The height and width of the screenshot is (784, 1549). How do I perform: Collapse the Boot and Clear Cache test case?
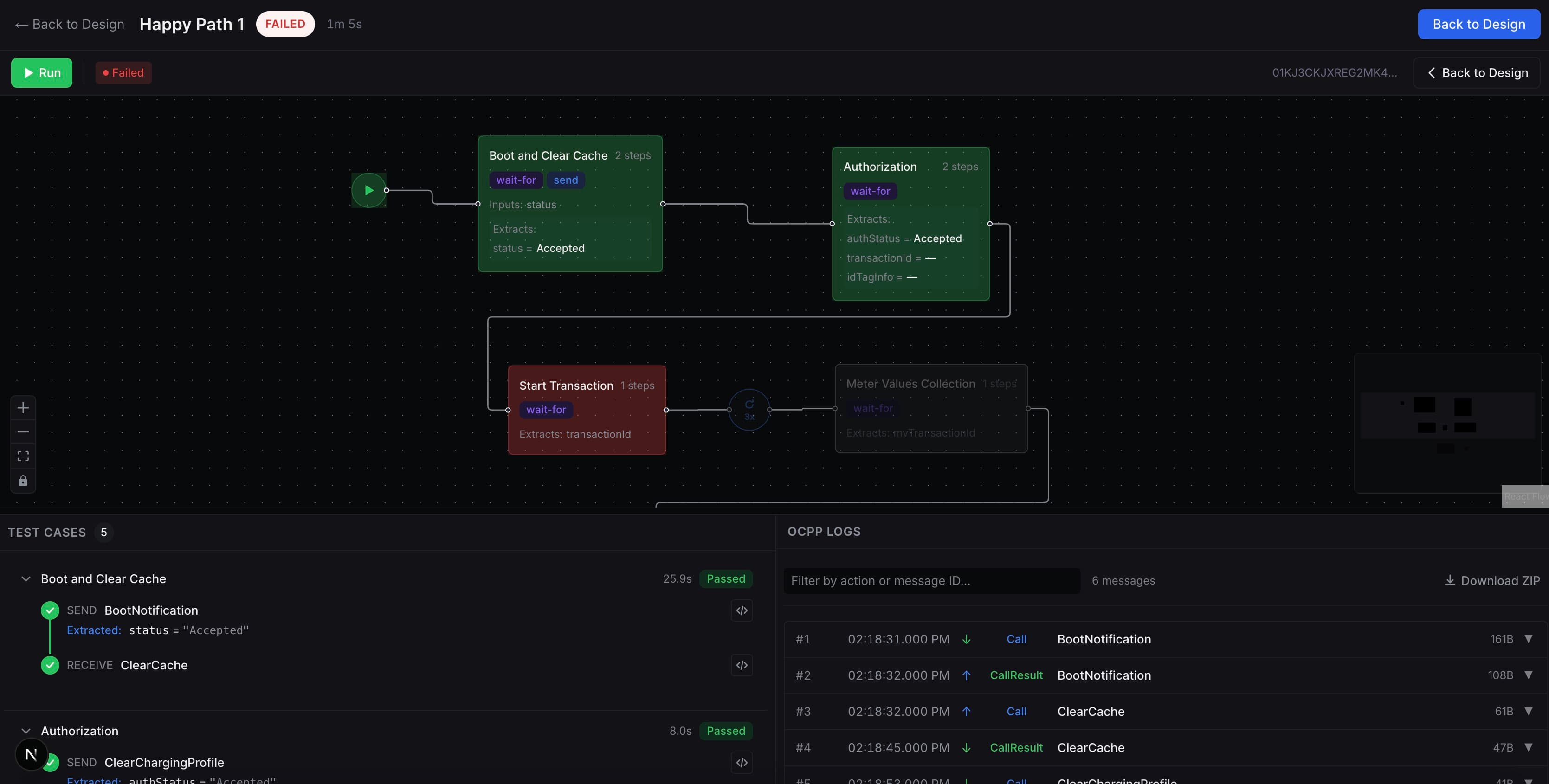pos(25,578)
